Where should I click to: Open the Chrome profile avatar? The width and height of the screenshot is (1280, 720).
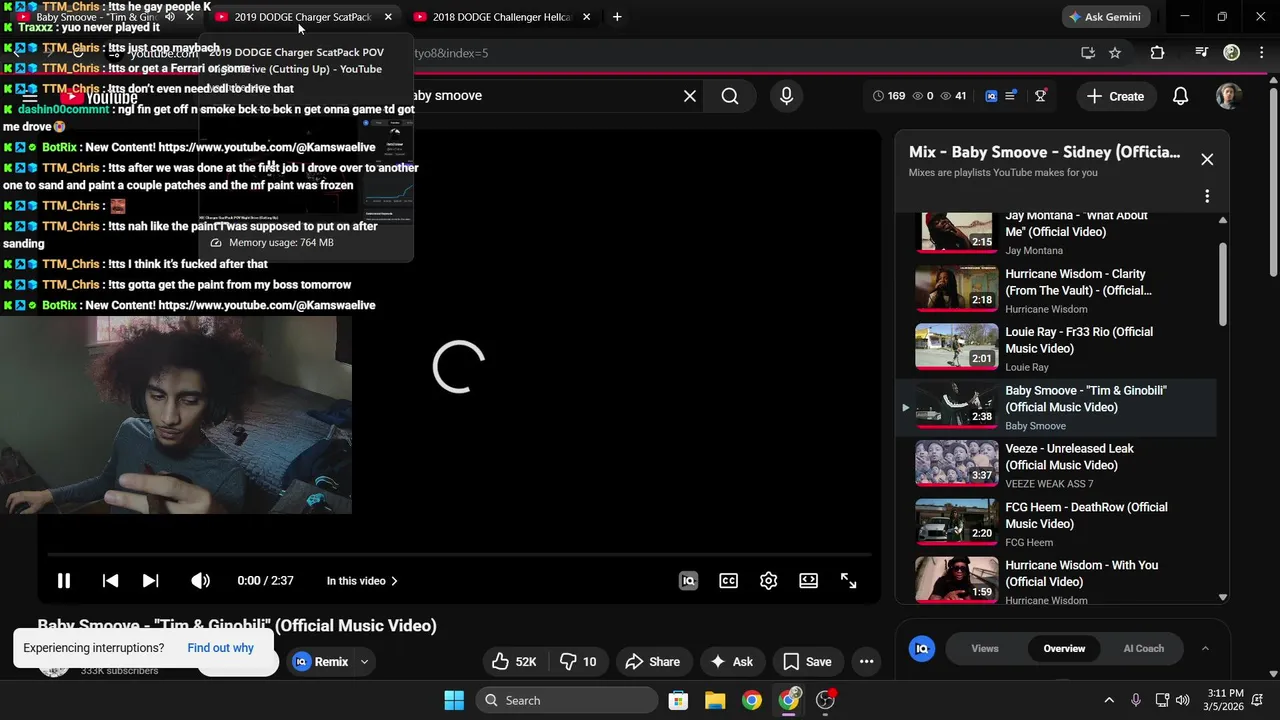pos(1232,53)
